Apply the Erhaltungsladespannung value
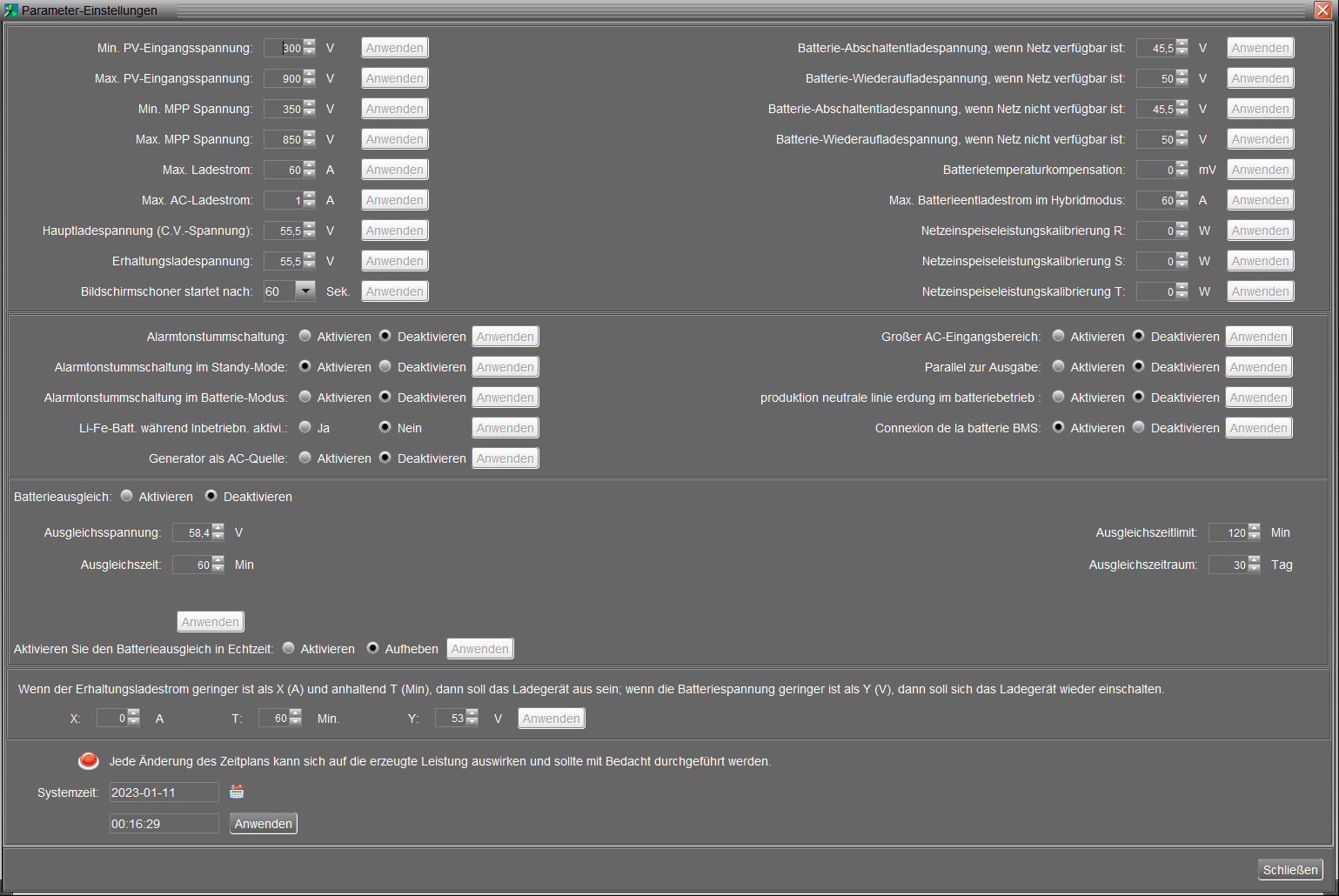 395,261
